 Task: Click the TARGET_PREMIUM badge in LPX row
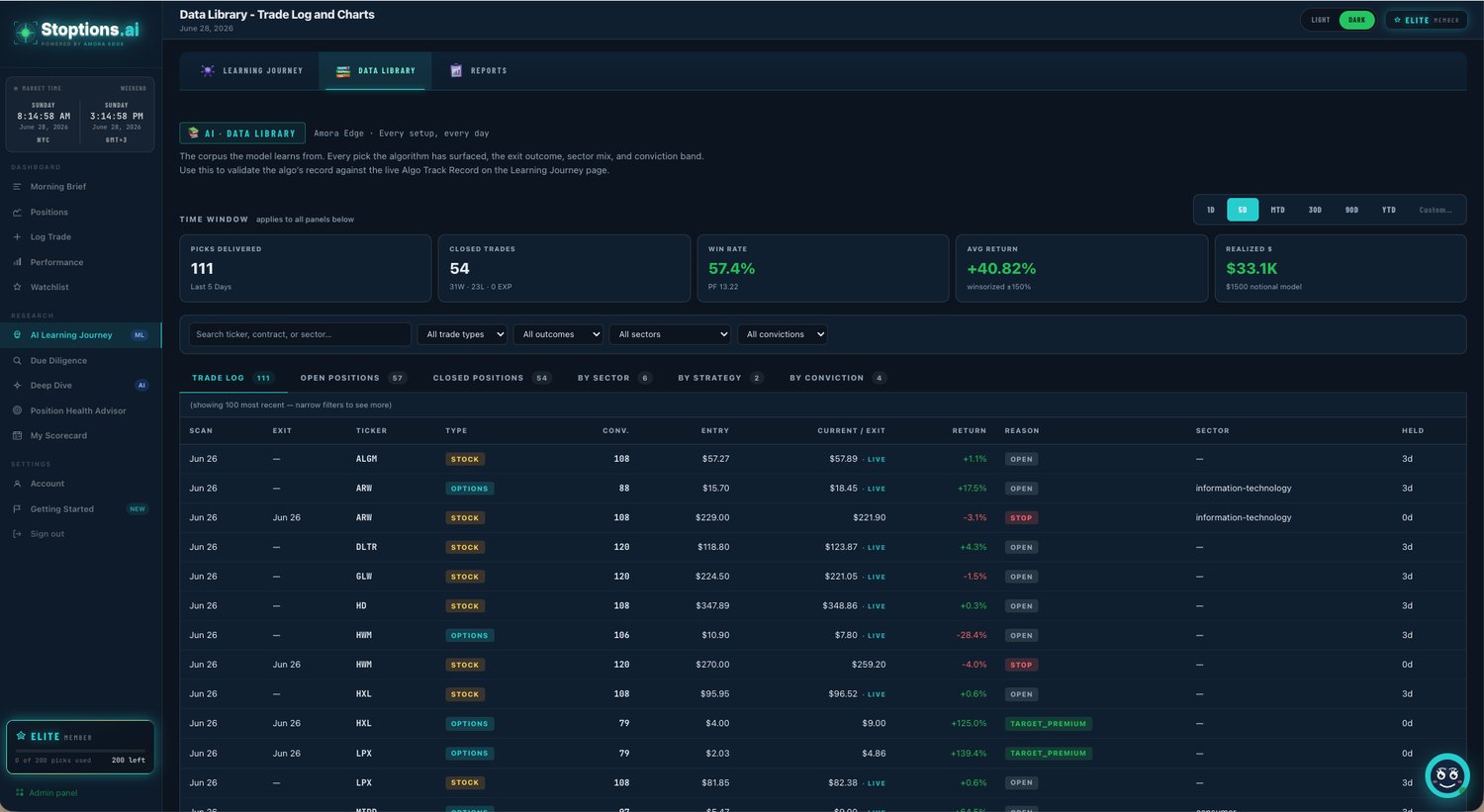1048,754
